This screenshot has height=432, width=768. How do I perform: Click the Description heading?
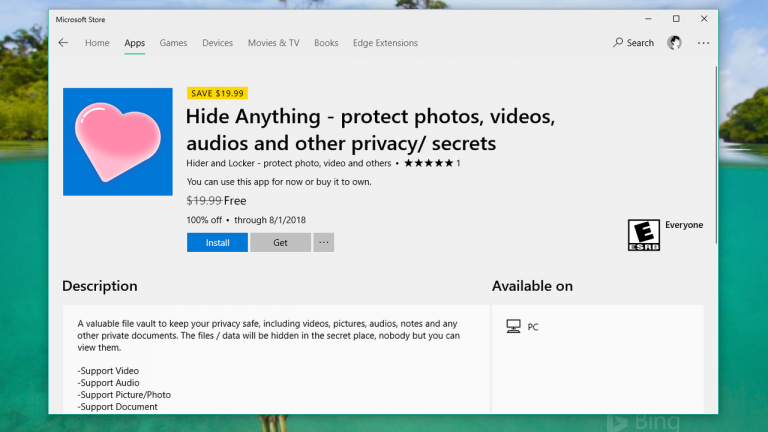click(100, 286)
